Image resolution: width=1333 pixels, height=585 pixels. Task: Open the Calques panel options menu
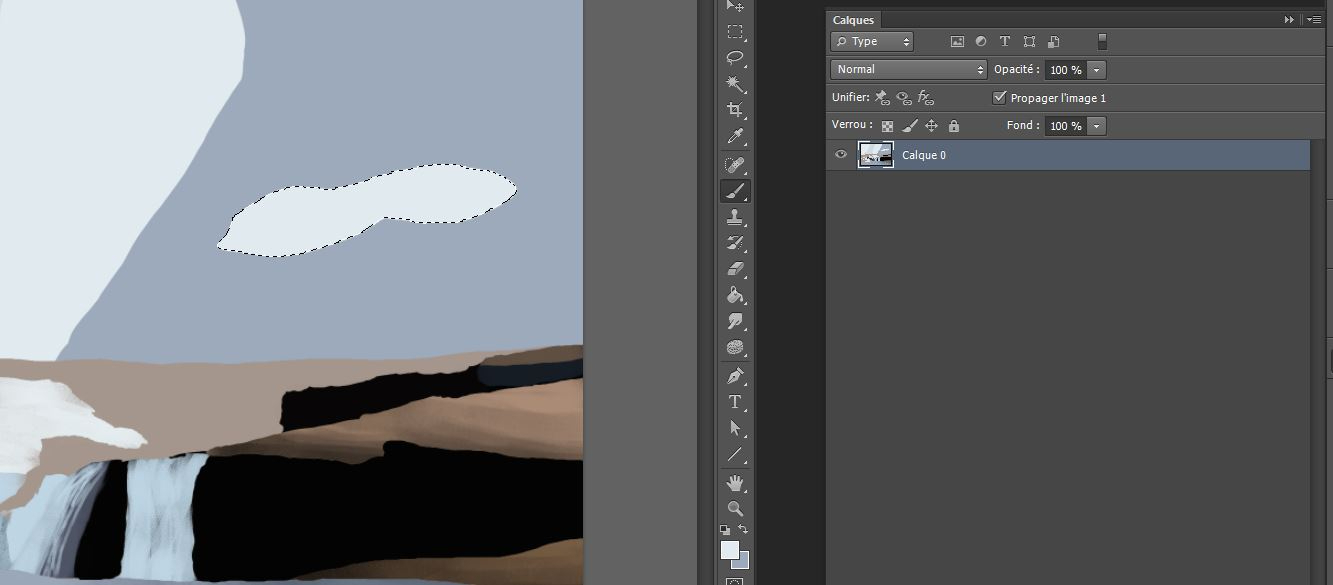(1314, 20)
